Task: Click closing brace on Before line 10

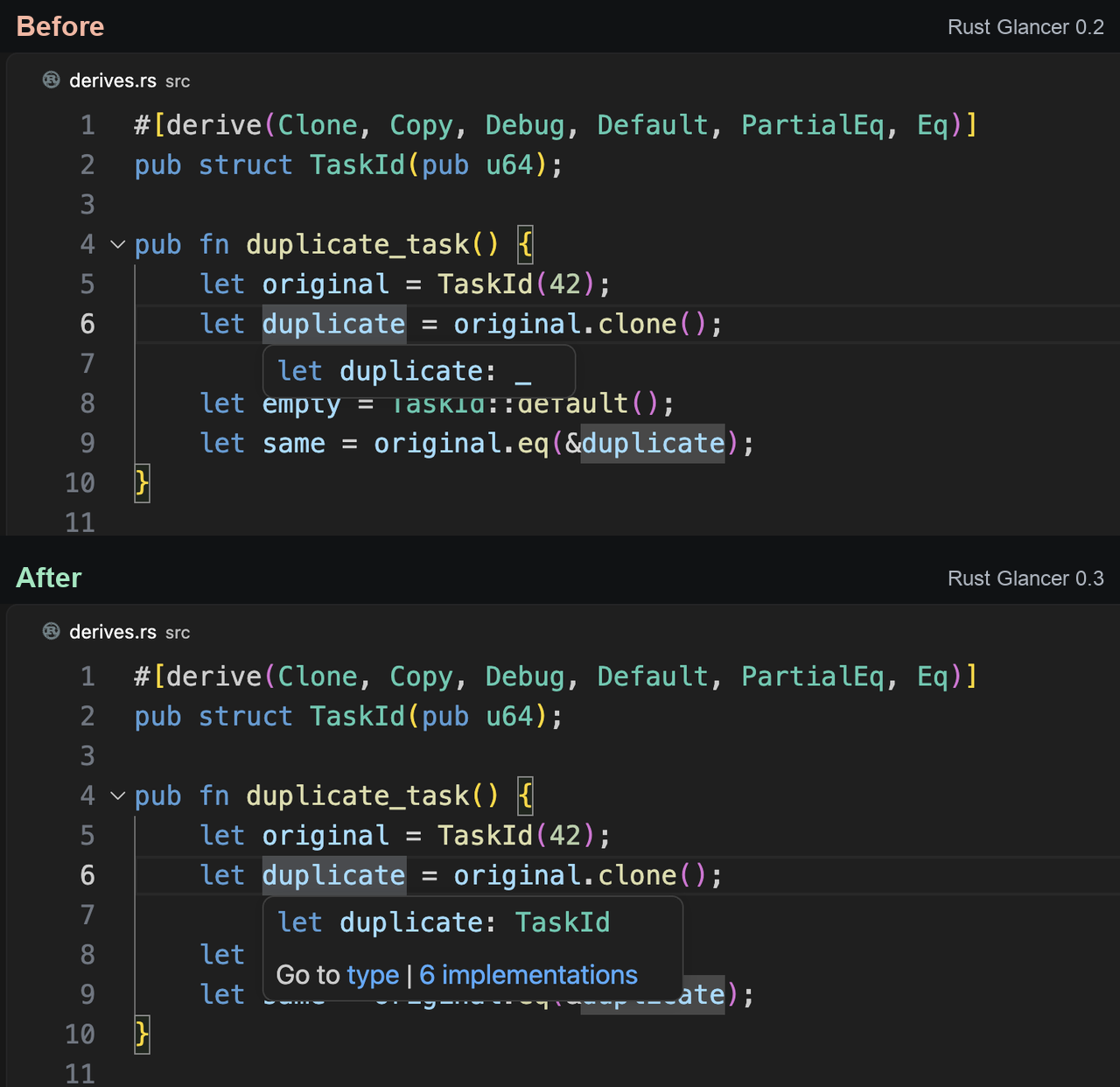Action: pos(142,483)
